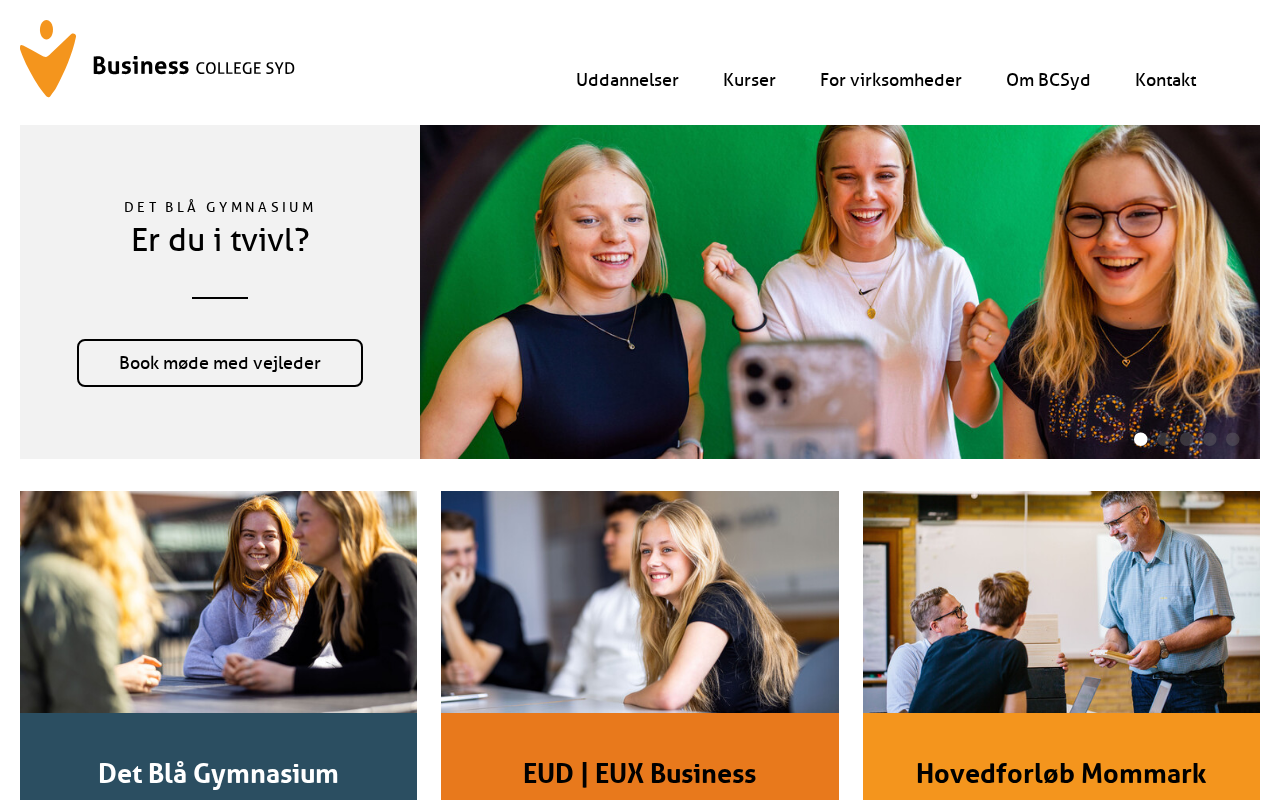This screenshot has height=800, width=1280.
Task: Click the Det Blå Gymnasium blue title
Action: (218, 773)
